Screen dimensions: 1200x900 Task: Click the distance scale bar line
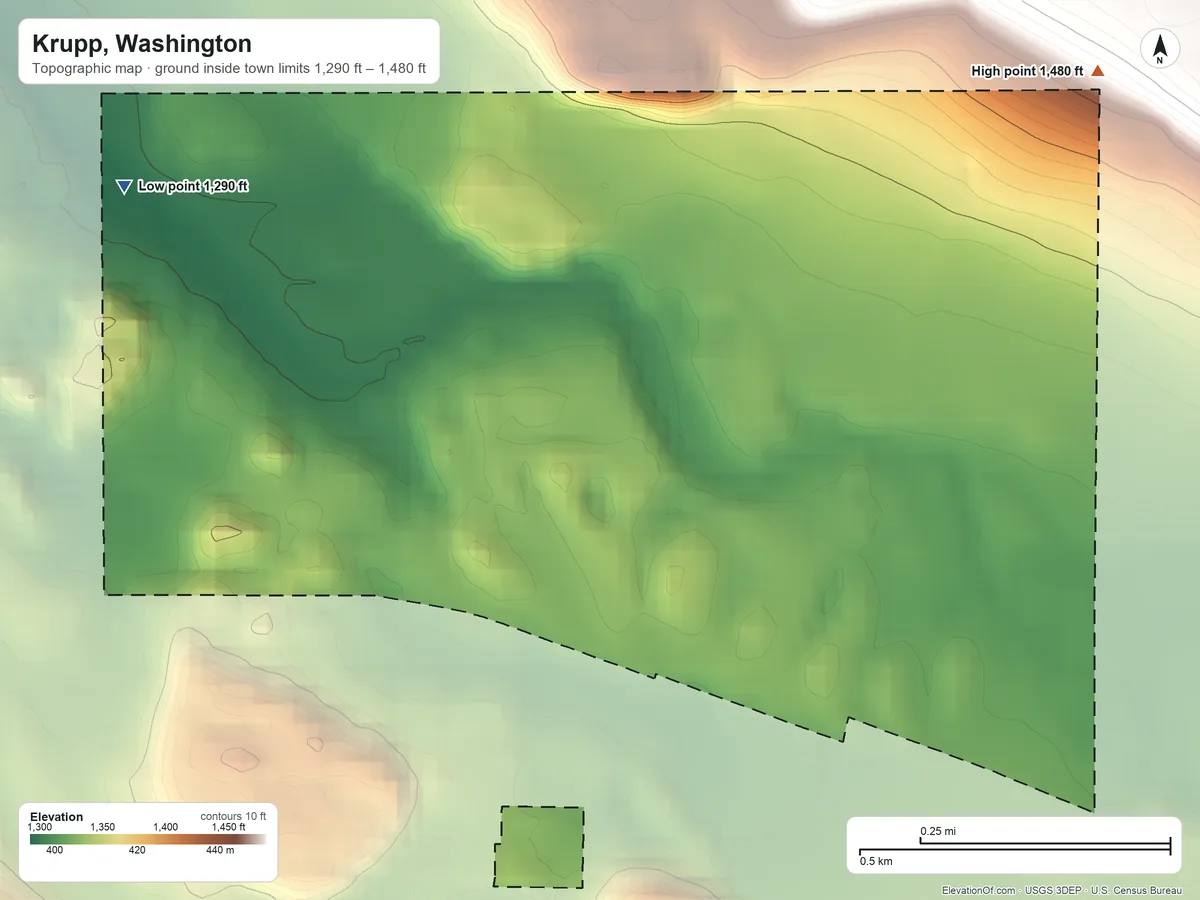tap(1015, 848)
